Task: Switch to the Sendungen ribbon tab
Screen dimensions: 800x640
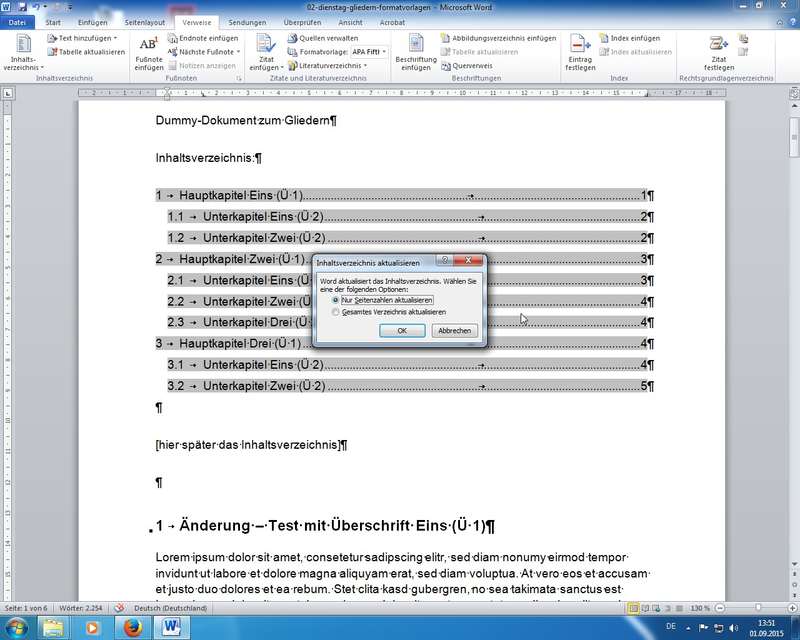Action: (247, 21)
